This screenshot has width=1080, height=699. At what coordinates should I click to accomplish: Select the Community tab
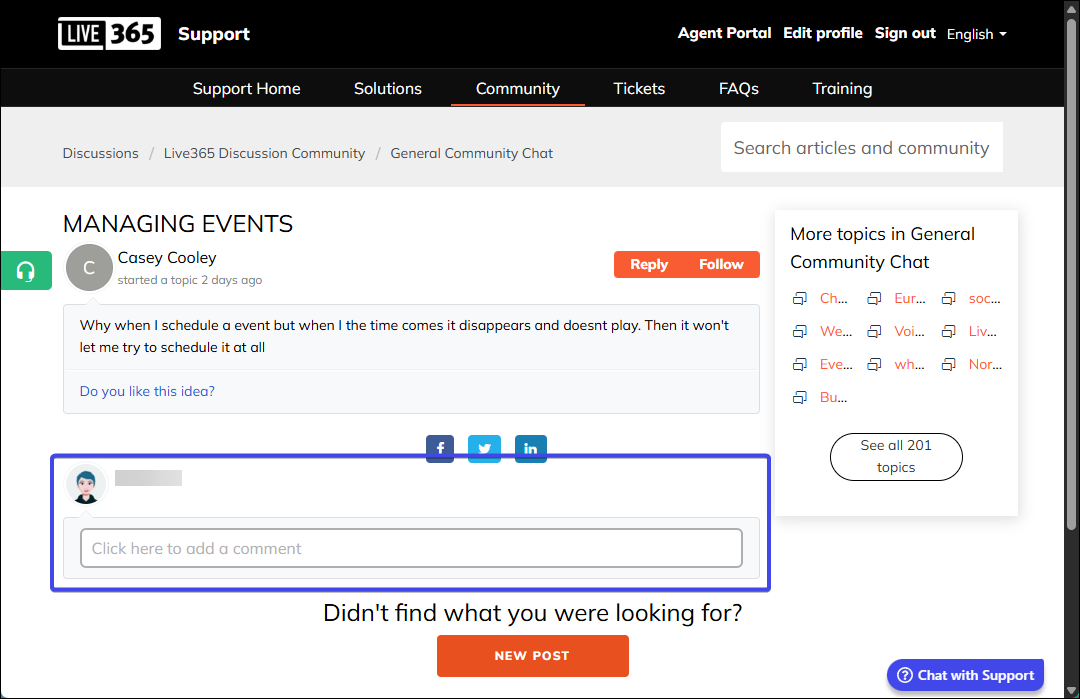click(x=518, y=88)
